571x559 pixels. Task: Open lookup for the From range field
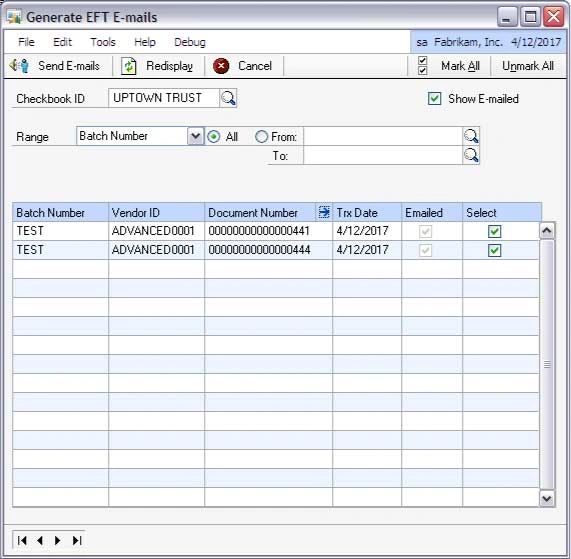pos(471,136)
